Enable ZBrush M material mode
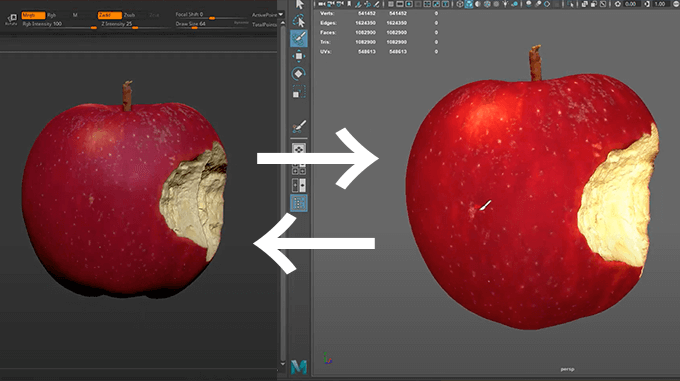680x381 pixels. 75,15
